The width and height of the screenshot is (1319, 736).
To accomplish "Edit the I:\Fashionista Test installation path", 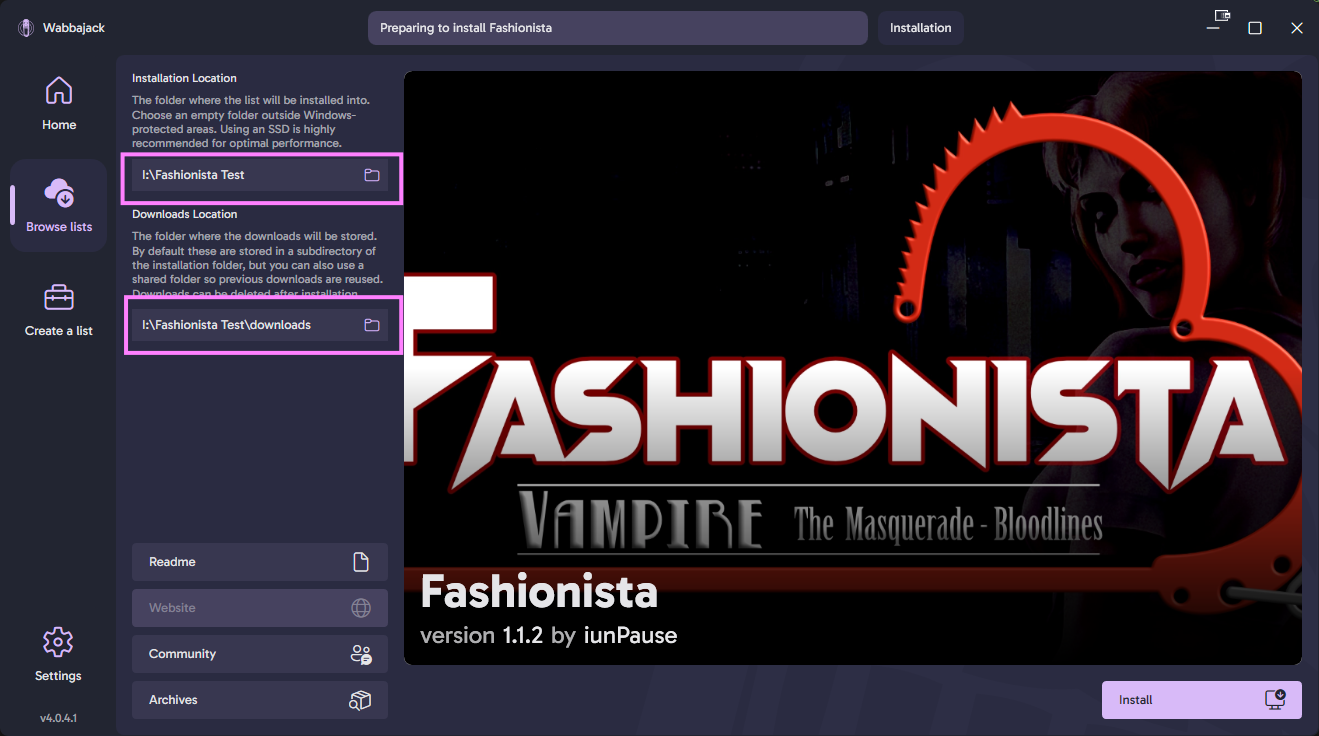I will tap(245, 175).
